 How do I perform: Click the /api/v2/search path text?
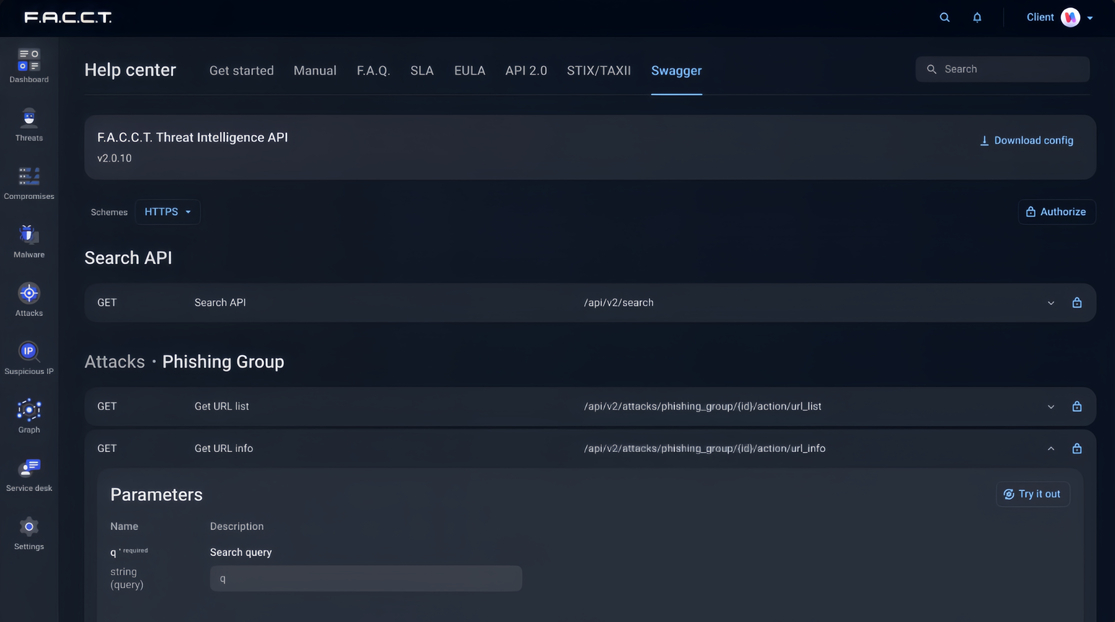[619, 303]
